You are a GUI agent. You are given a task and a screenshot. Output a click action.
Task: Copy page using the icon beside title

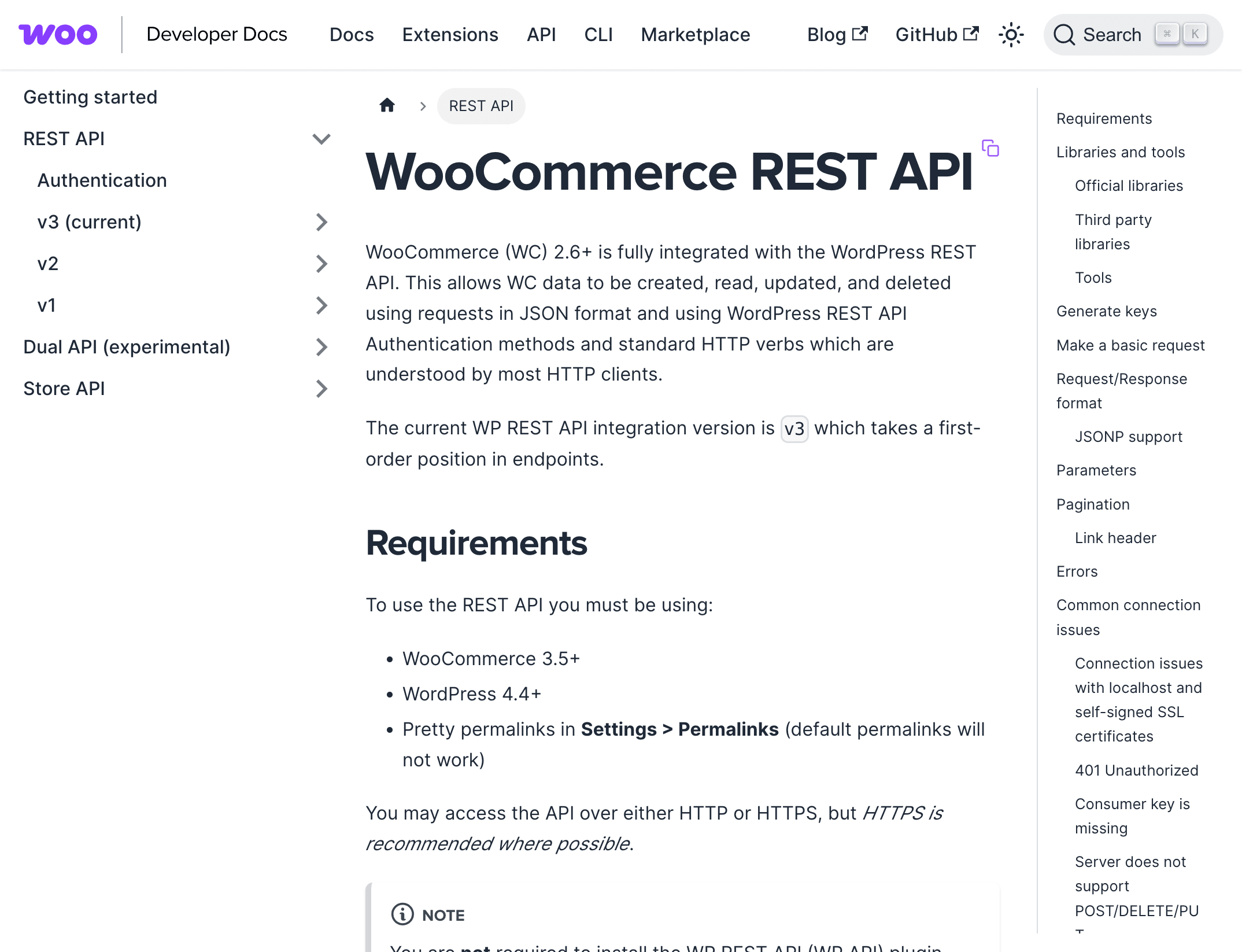coord(990,148)
